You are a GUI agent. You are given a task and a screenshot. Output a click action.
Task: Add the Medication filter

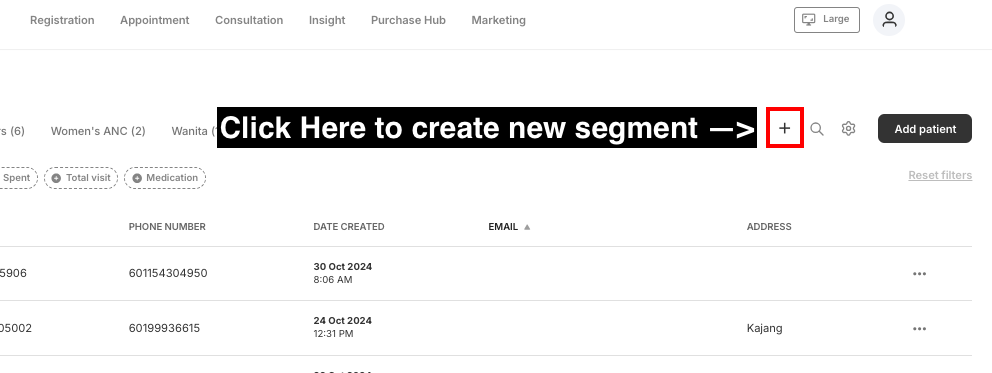(x=165, y=178)
